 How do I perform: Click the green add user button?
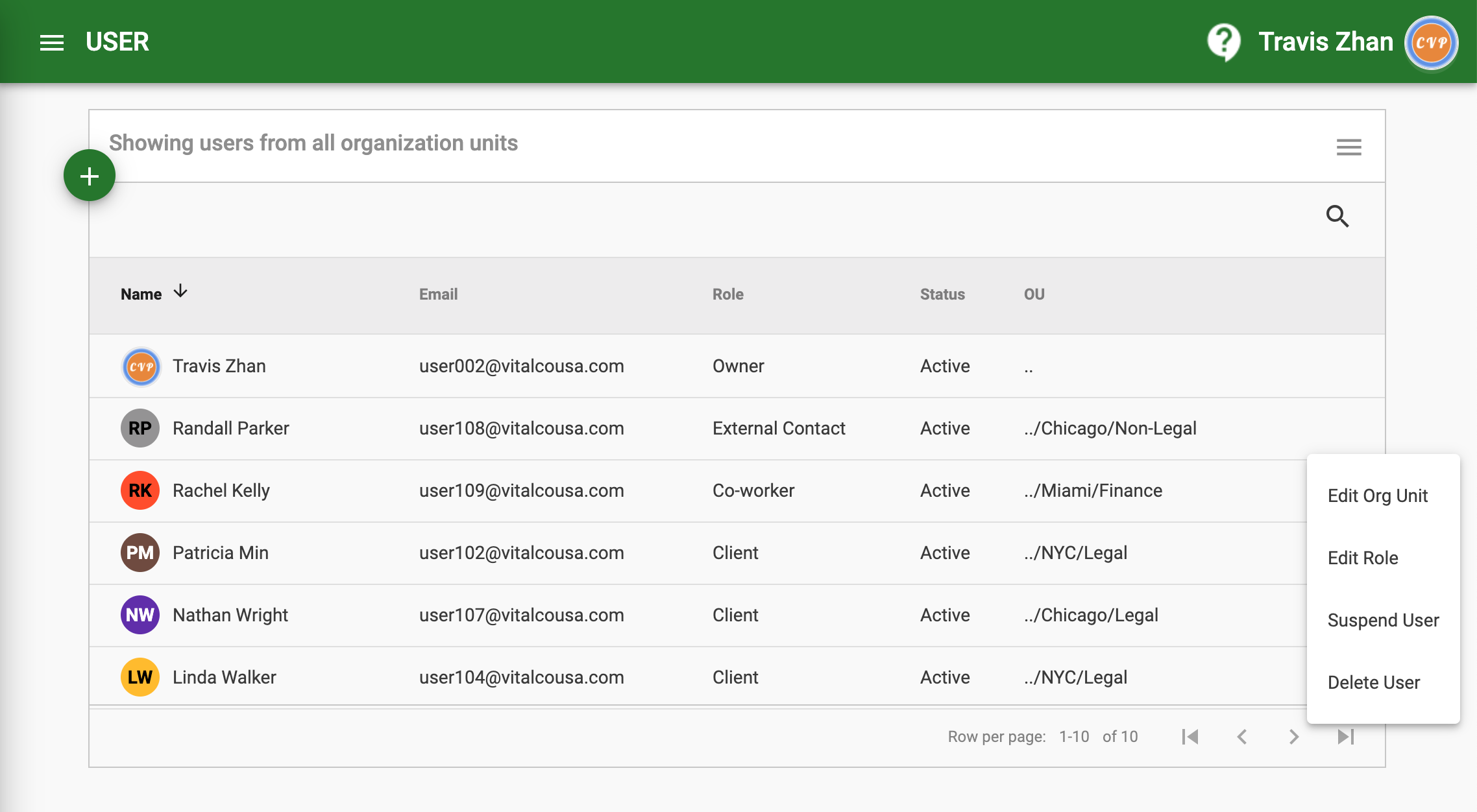click(90, 176)
